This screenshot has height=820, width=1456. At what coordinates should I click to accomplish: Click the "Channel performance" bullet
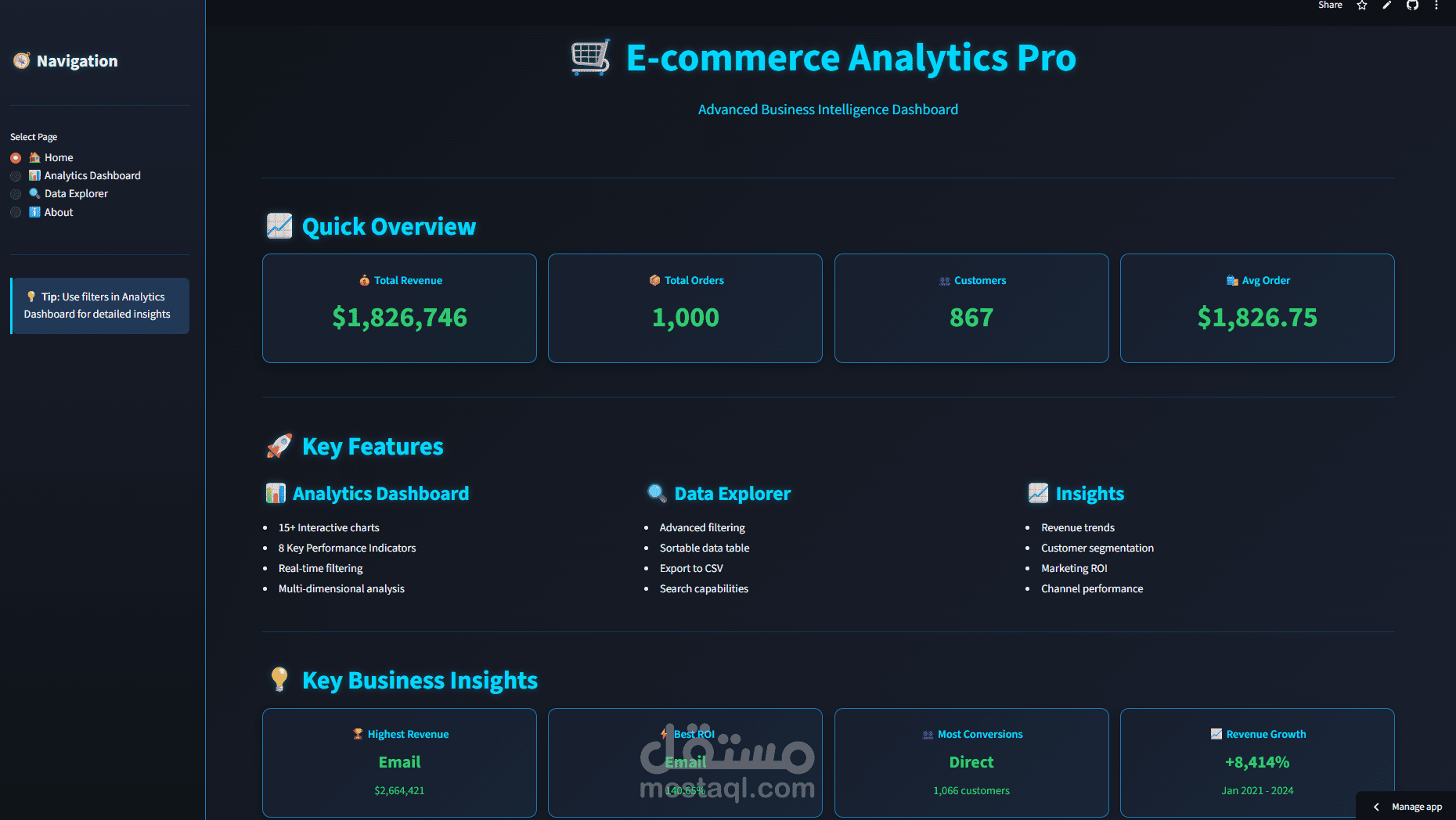[x=1092, y=588]
